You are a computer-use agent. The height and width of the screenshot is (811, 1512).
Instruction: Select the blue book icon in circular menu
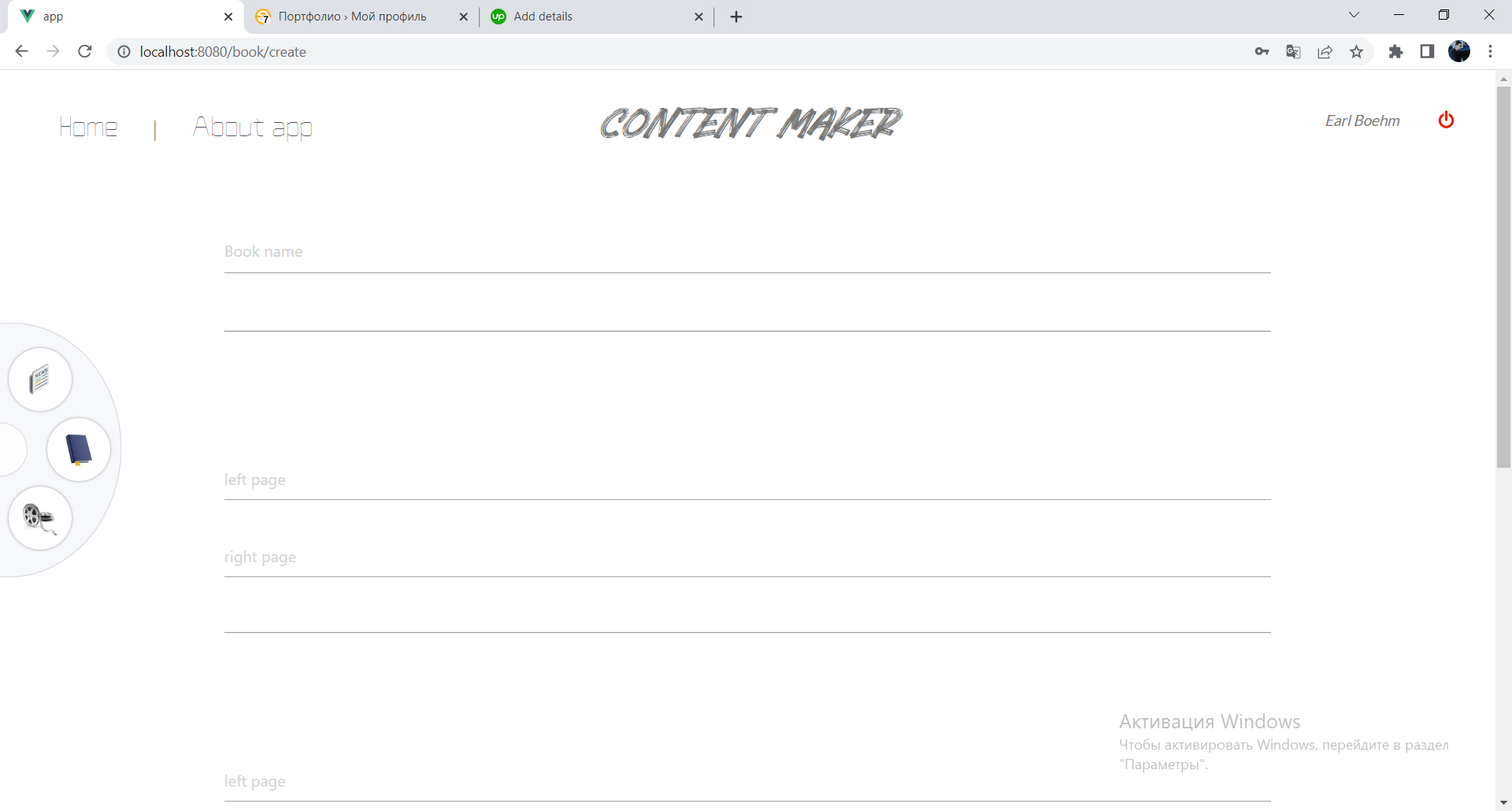[x=79, y=450]
